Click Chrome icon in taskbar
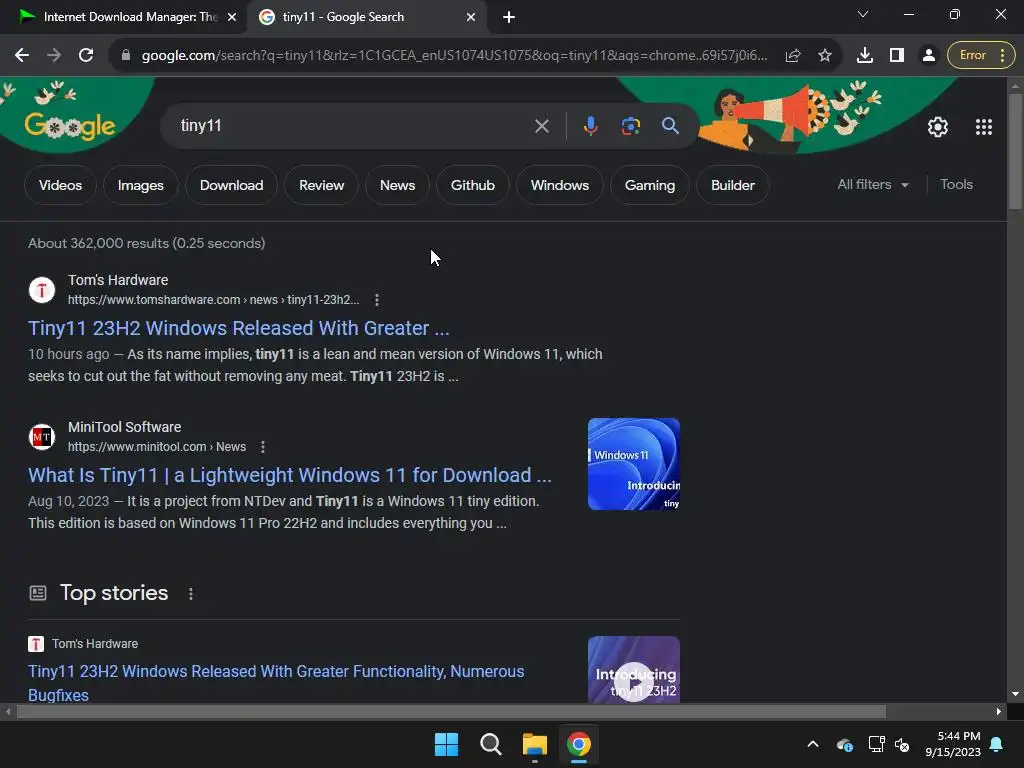This screenshot has width=1024, height=768. (x=579, y=744)
